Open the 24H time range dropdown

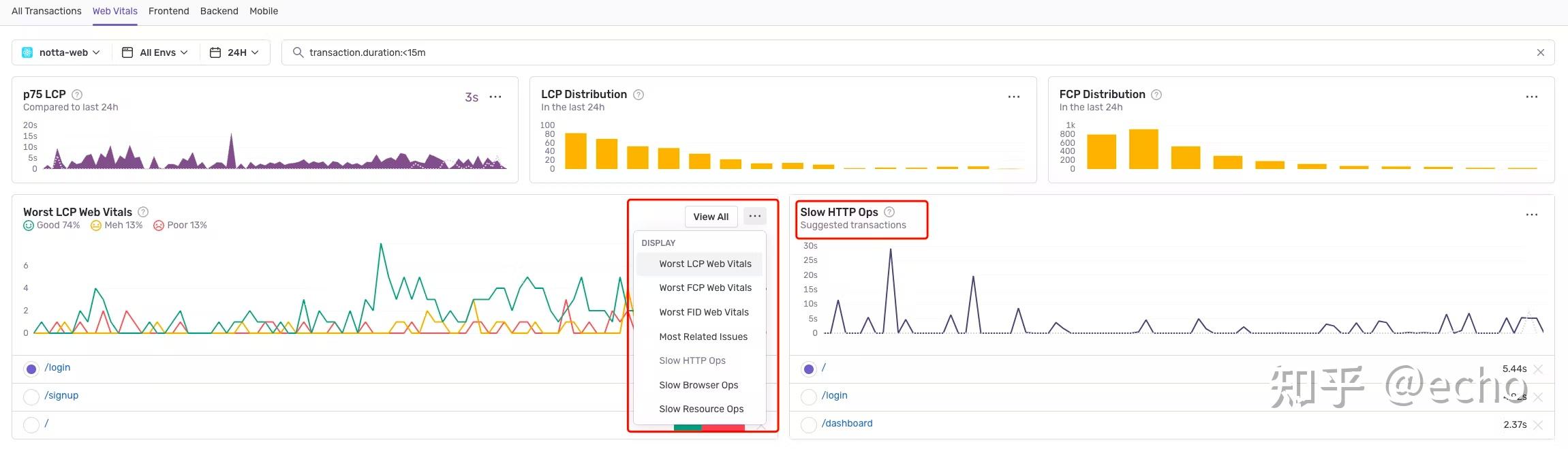coord(234,52)
